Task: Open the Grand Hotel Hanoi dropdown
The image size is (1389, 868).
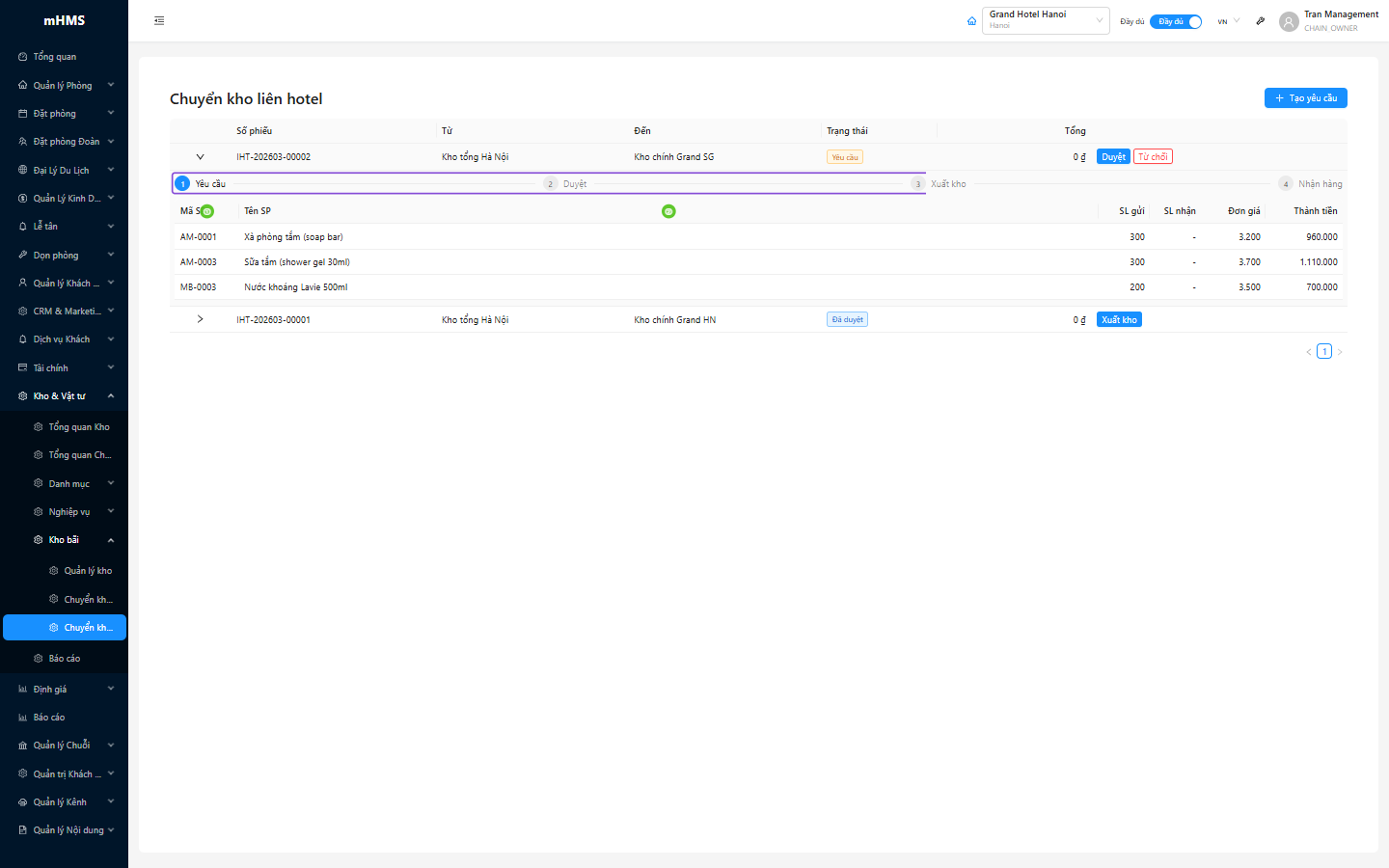Action: point(1045,20)
